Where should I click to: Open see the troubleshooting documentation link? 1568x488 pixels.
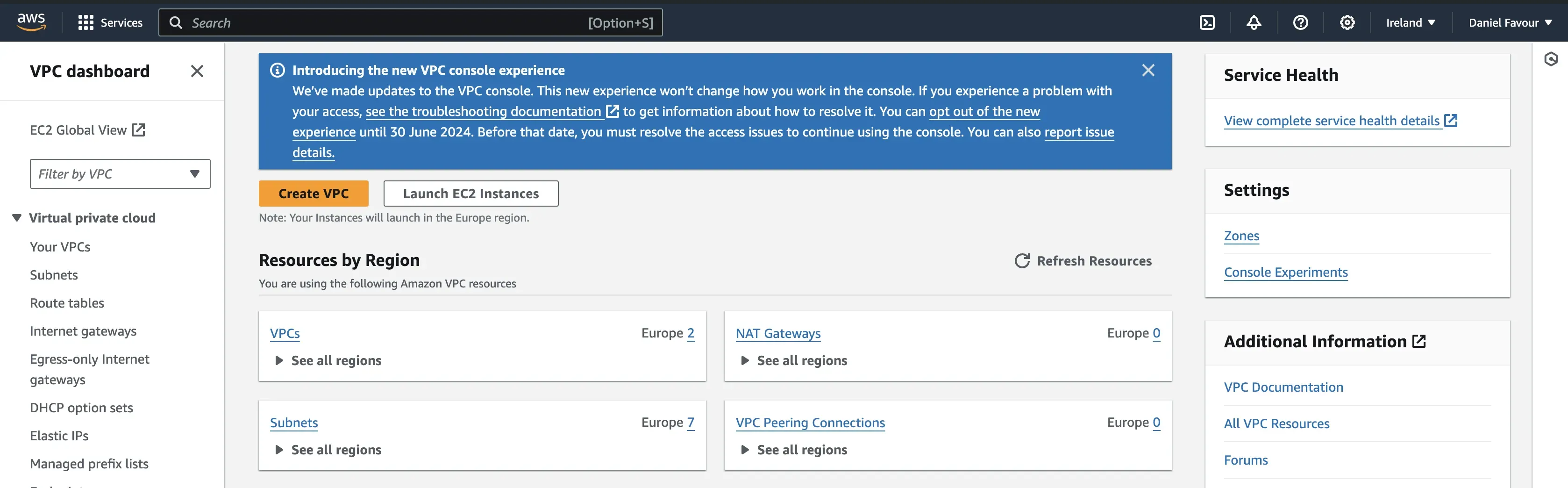(492, 112)
